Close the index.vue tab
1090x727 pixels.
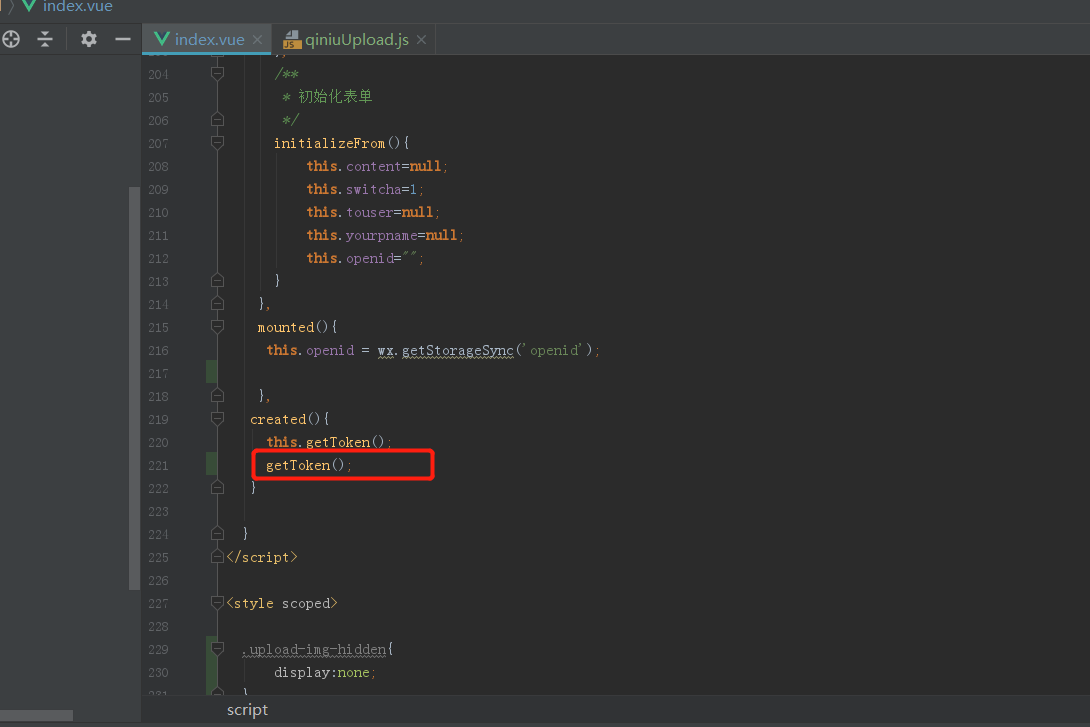pos(257,40)
